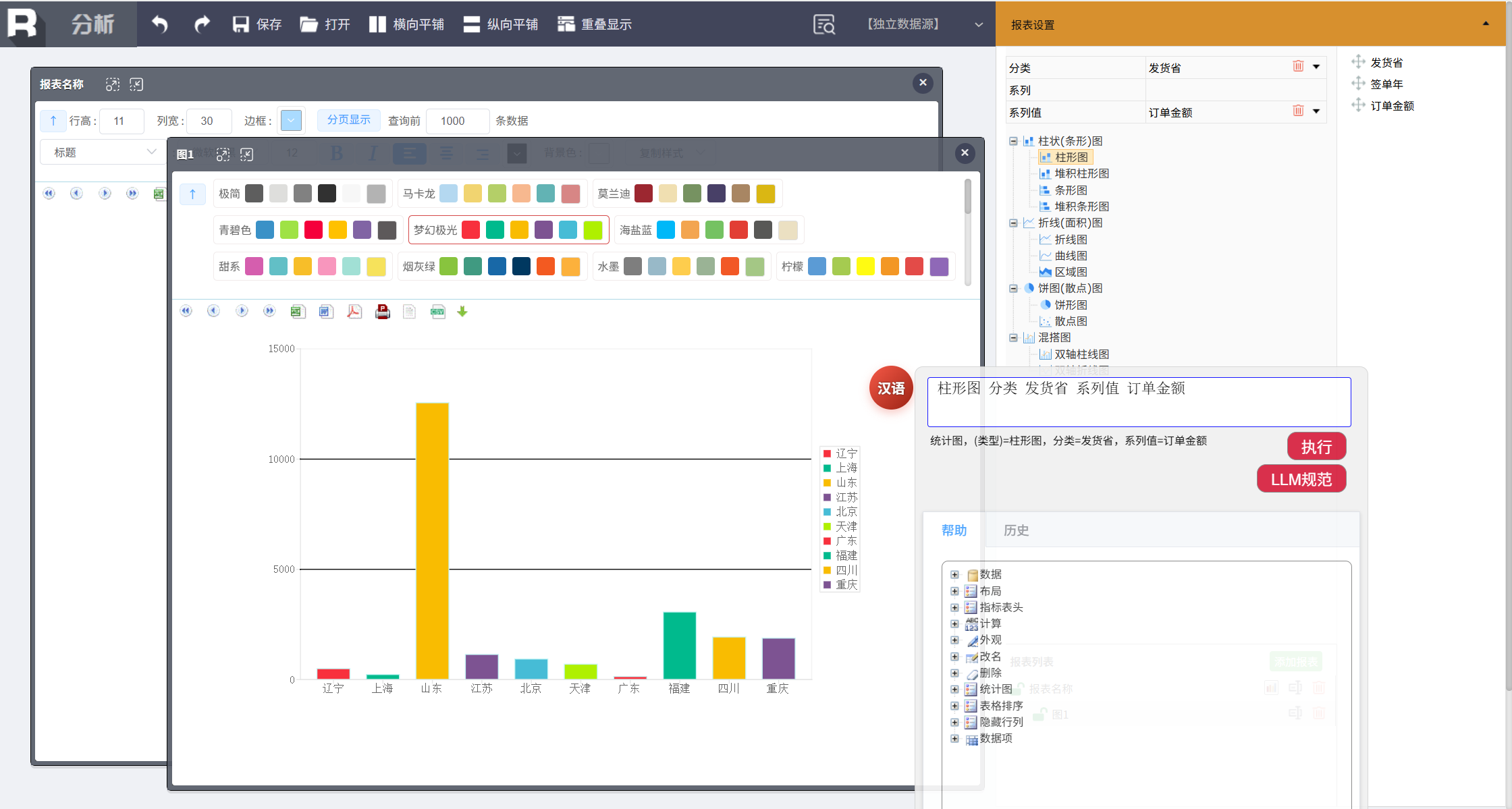Click the 行高 input field

pyautogui.click(x=122, y=121)
